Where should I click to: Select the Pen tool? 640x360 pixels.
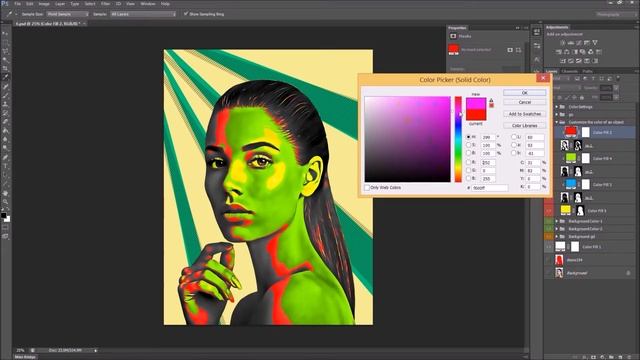pos(5,157)
